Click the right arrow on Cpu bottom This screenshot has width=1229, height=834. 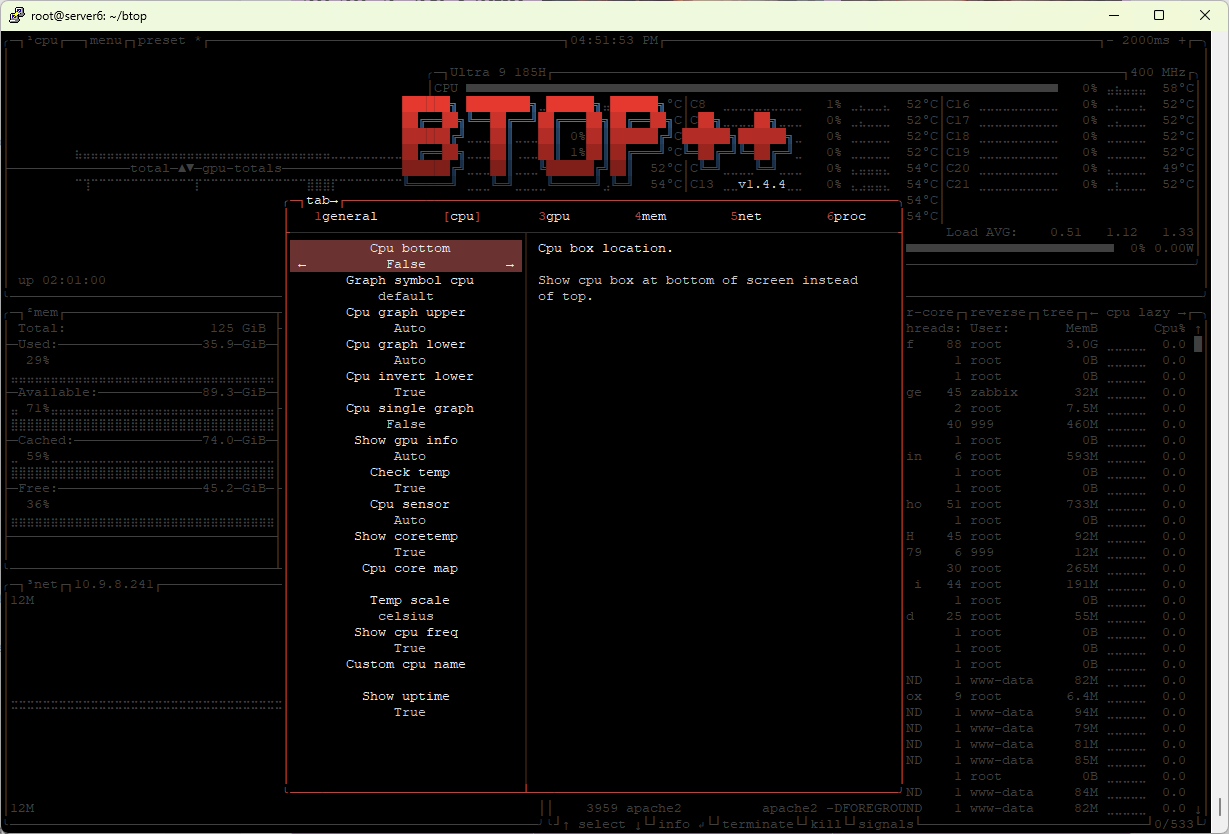tap(510, 265)
